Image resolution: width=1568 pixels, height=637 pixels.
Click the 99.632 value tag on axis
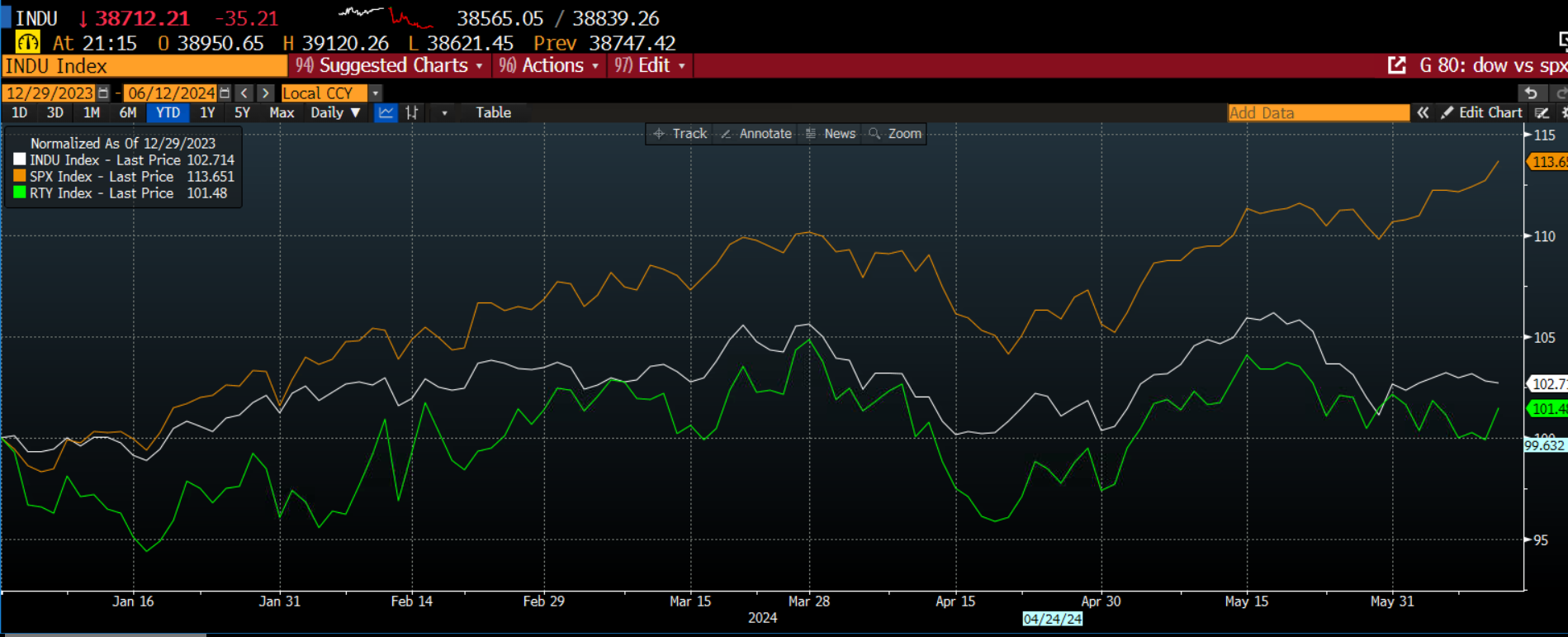[x=1544, y=445]
